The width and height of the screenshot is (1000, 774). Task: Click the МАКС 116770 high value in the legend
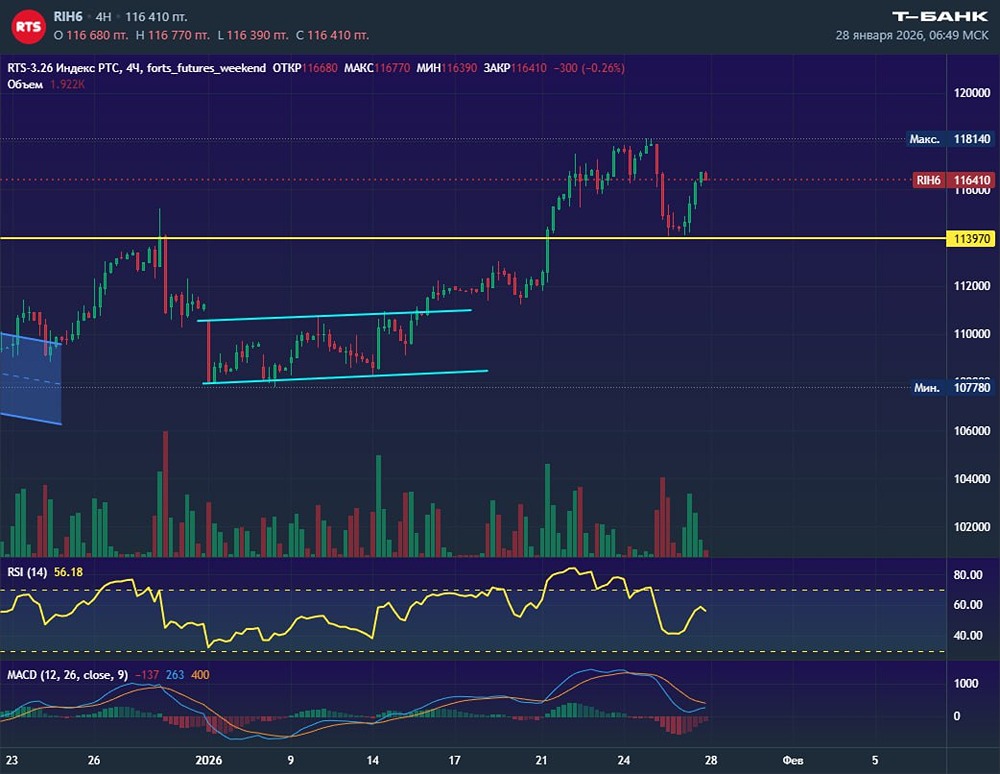coord(377,68)
